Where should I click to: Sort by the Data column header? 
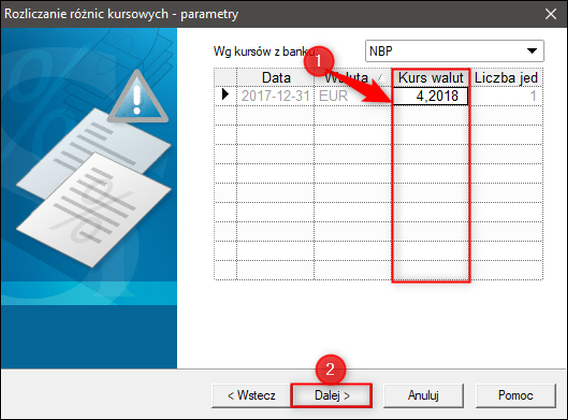(275, 78)
